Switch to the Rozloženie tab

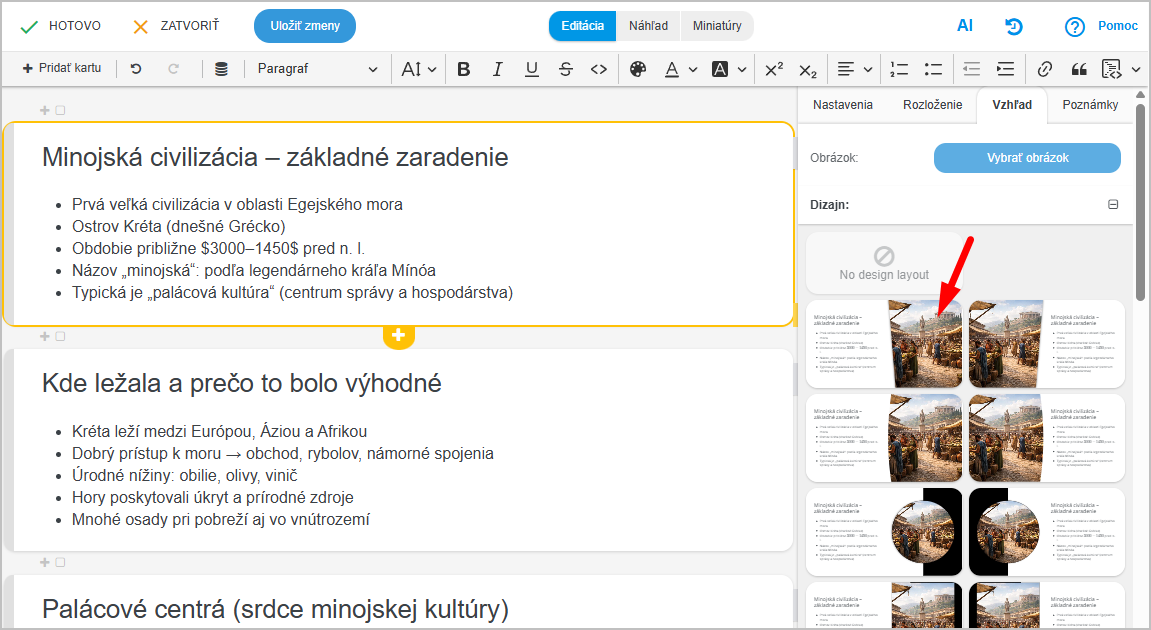coord(932,105)
